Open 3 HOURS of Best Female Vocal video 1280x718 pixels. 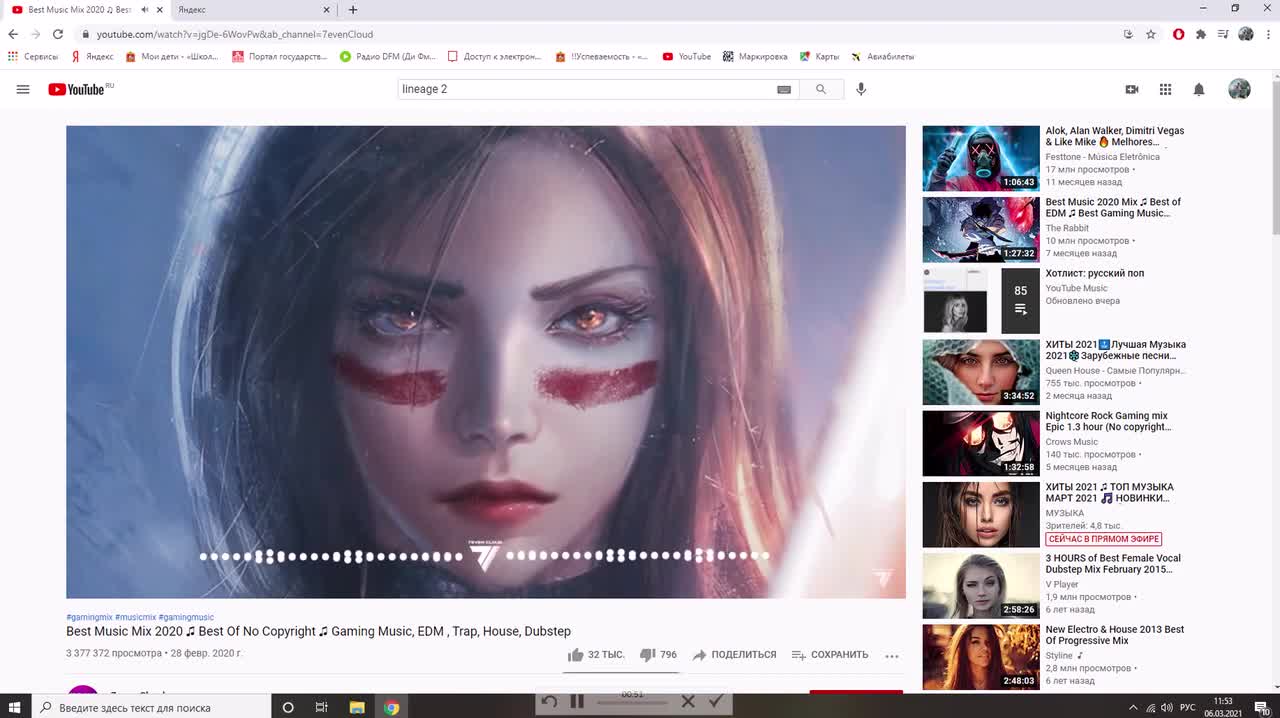981,586
